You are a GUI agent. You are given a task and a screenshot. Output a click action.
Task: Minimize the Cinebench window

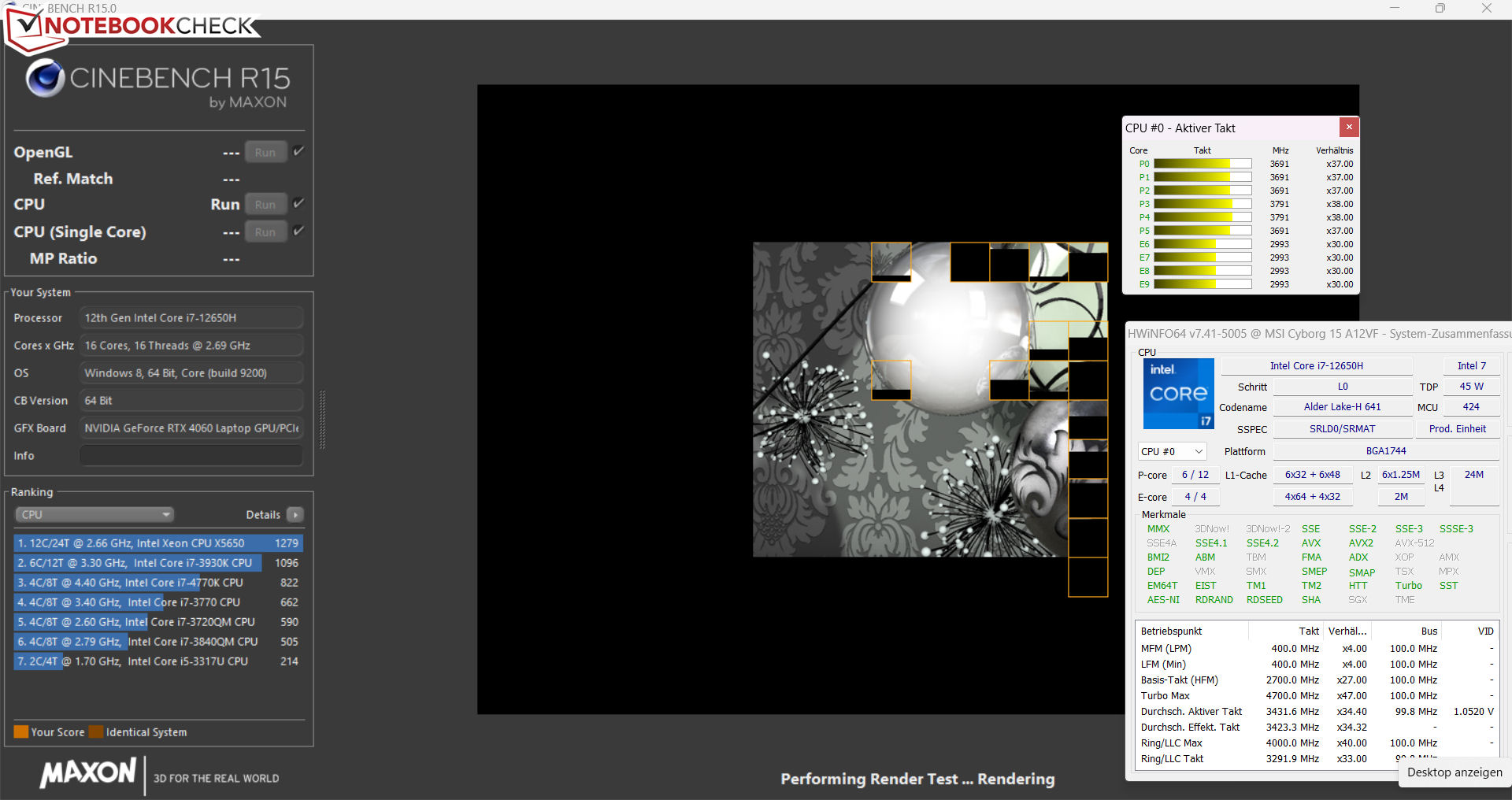pos(1394,9)
